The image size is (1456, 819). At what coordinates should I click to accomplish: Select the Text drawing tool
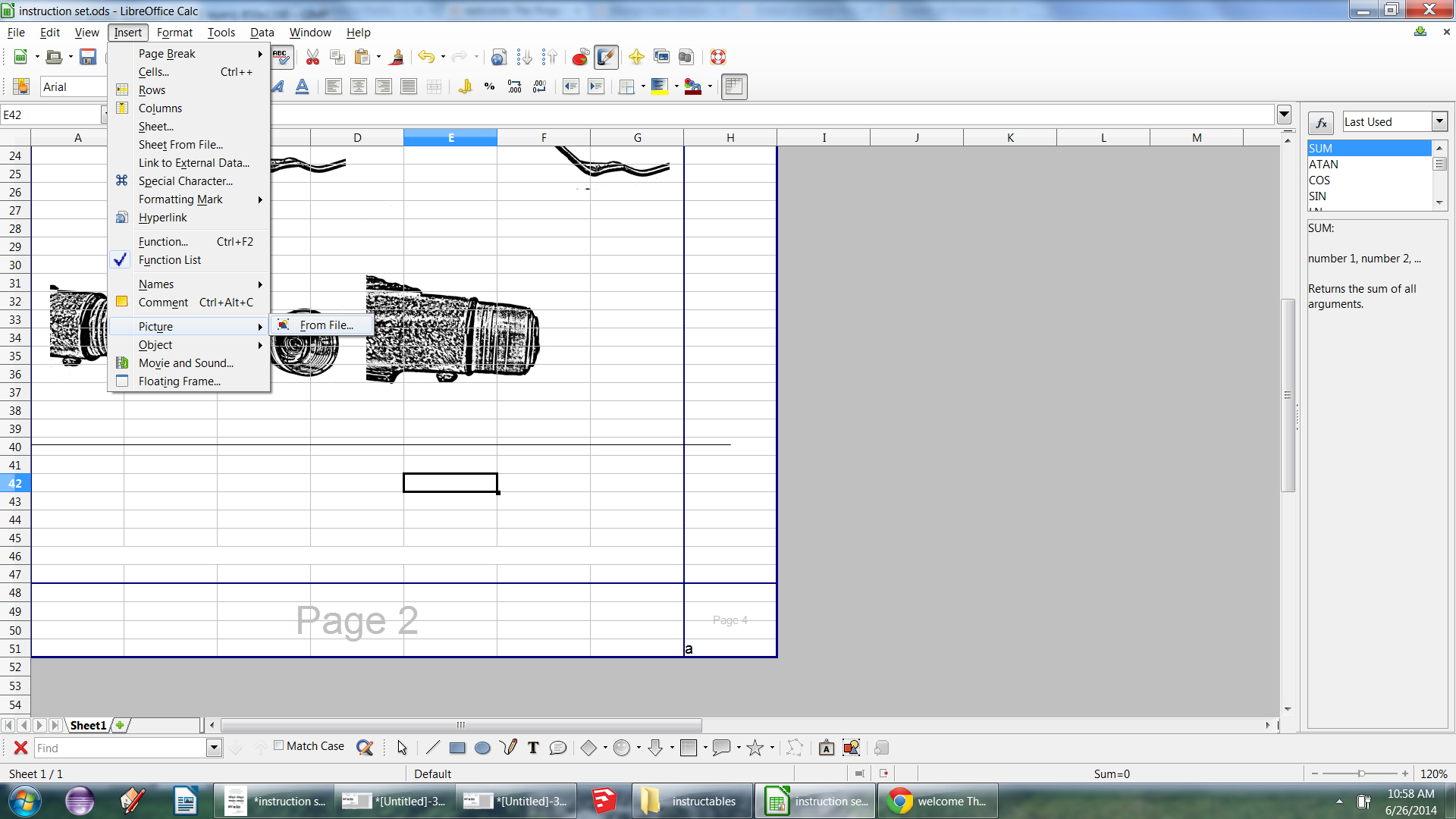(533, 748)
